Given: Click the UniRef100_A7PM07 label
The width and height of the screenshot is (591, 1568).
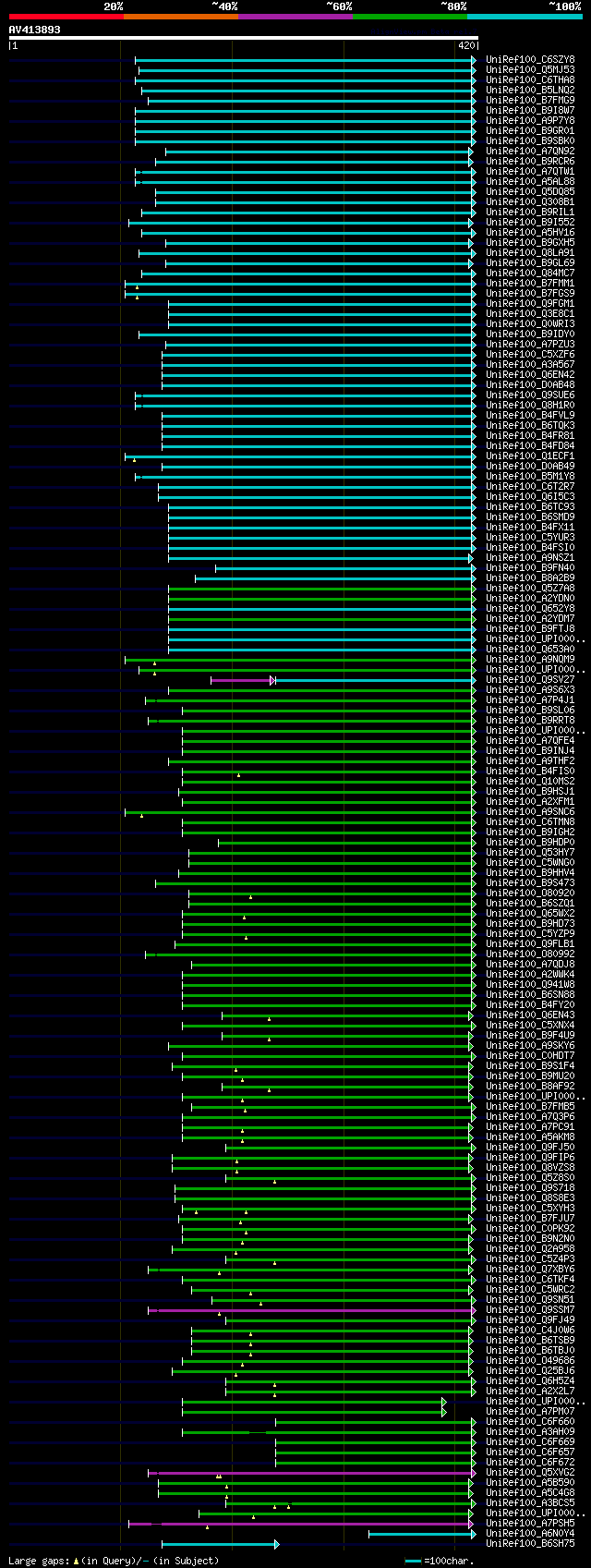Looking at the screenshot, I should 530,1412.
